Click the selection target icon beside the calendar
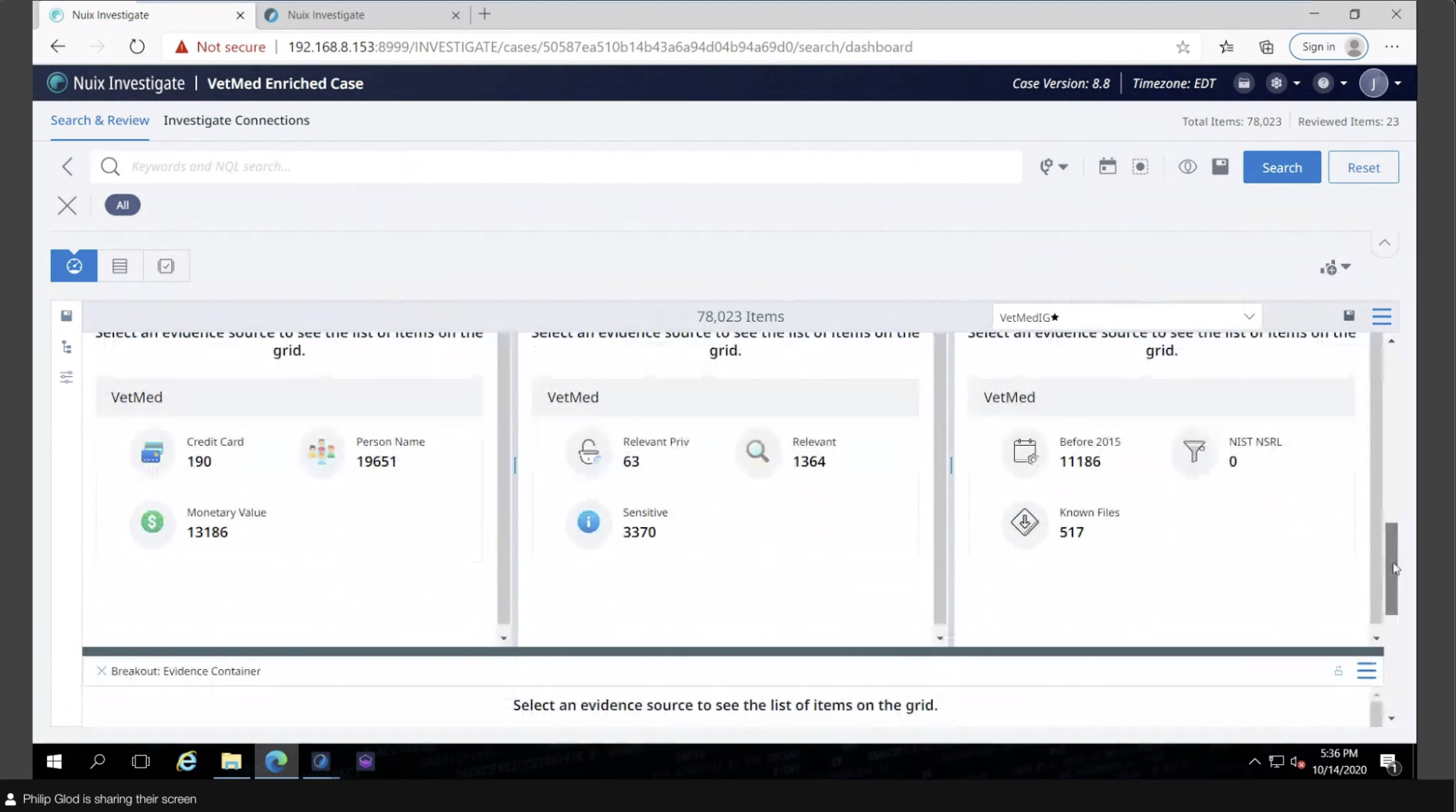 (x=1140, y=166)
